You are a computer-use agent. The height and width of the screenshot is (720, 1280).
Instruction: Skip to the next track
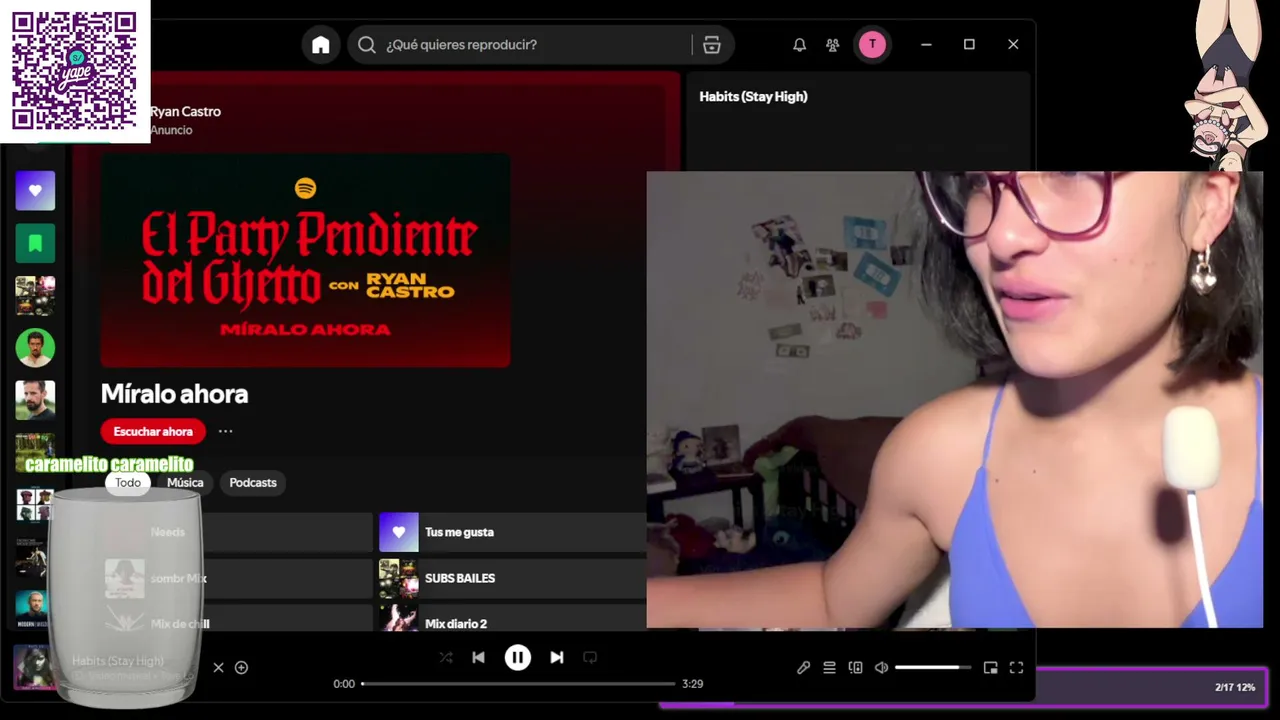(557, 657)
